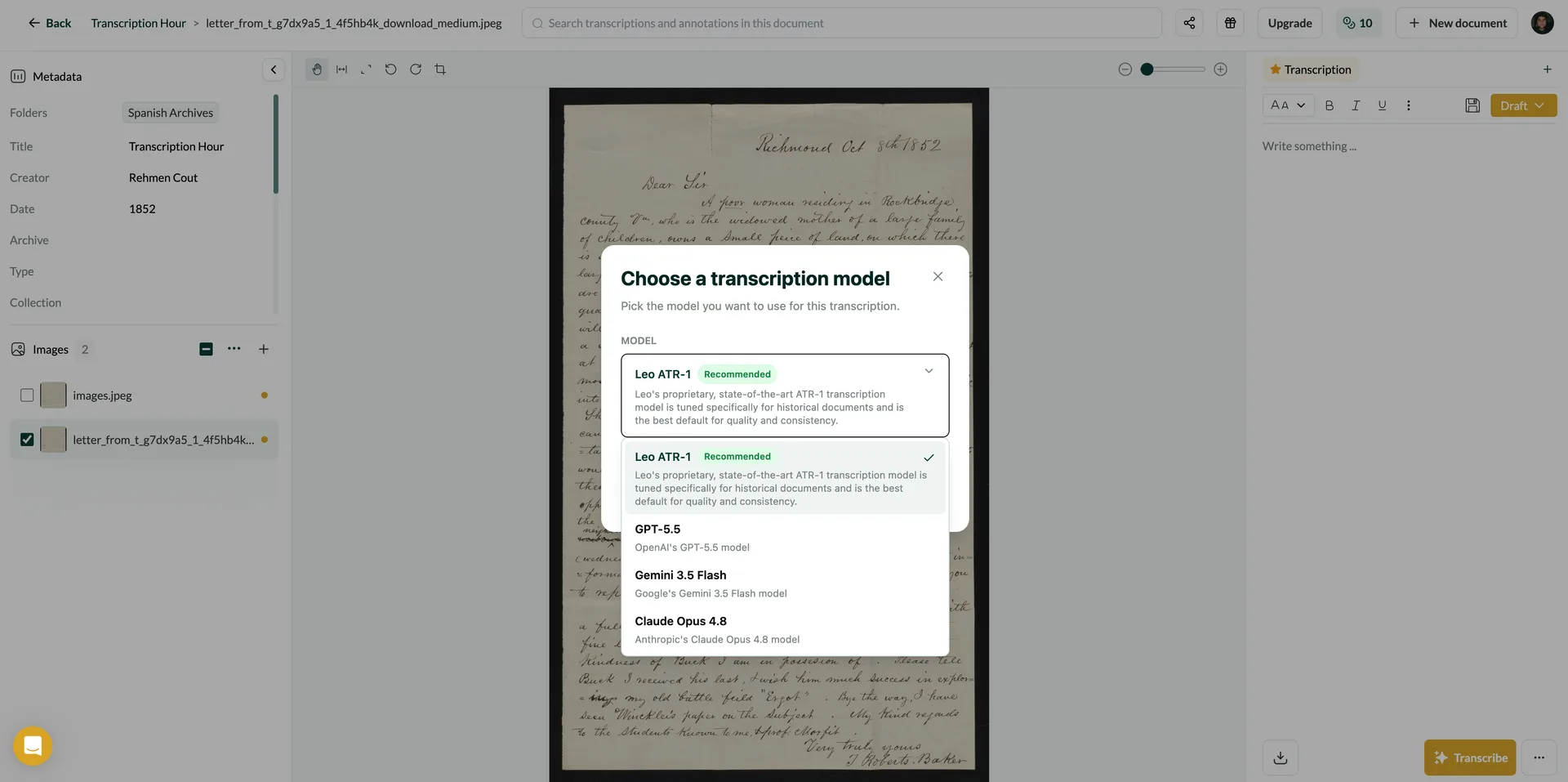Expand the font size AA dropdown
This screenshot has height=782, width=1568.
point(1288,105)
